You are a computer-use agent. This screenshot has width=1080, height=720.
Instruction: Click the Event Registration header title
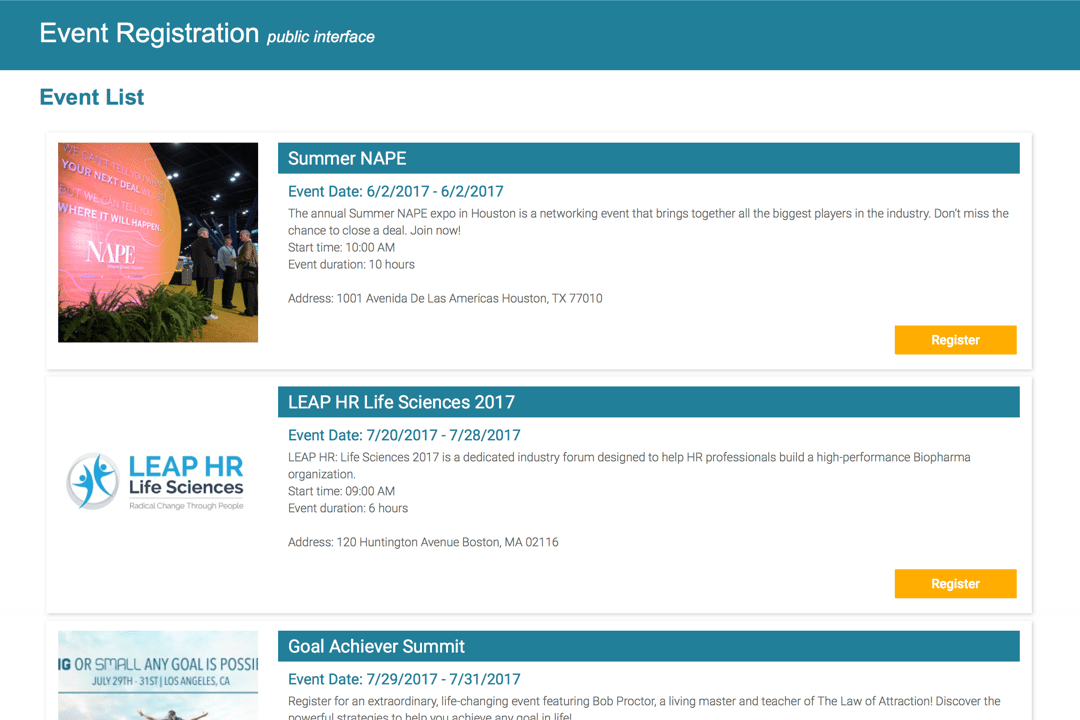pos(149,33)
